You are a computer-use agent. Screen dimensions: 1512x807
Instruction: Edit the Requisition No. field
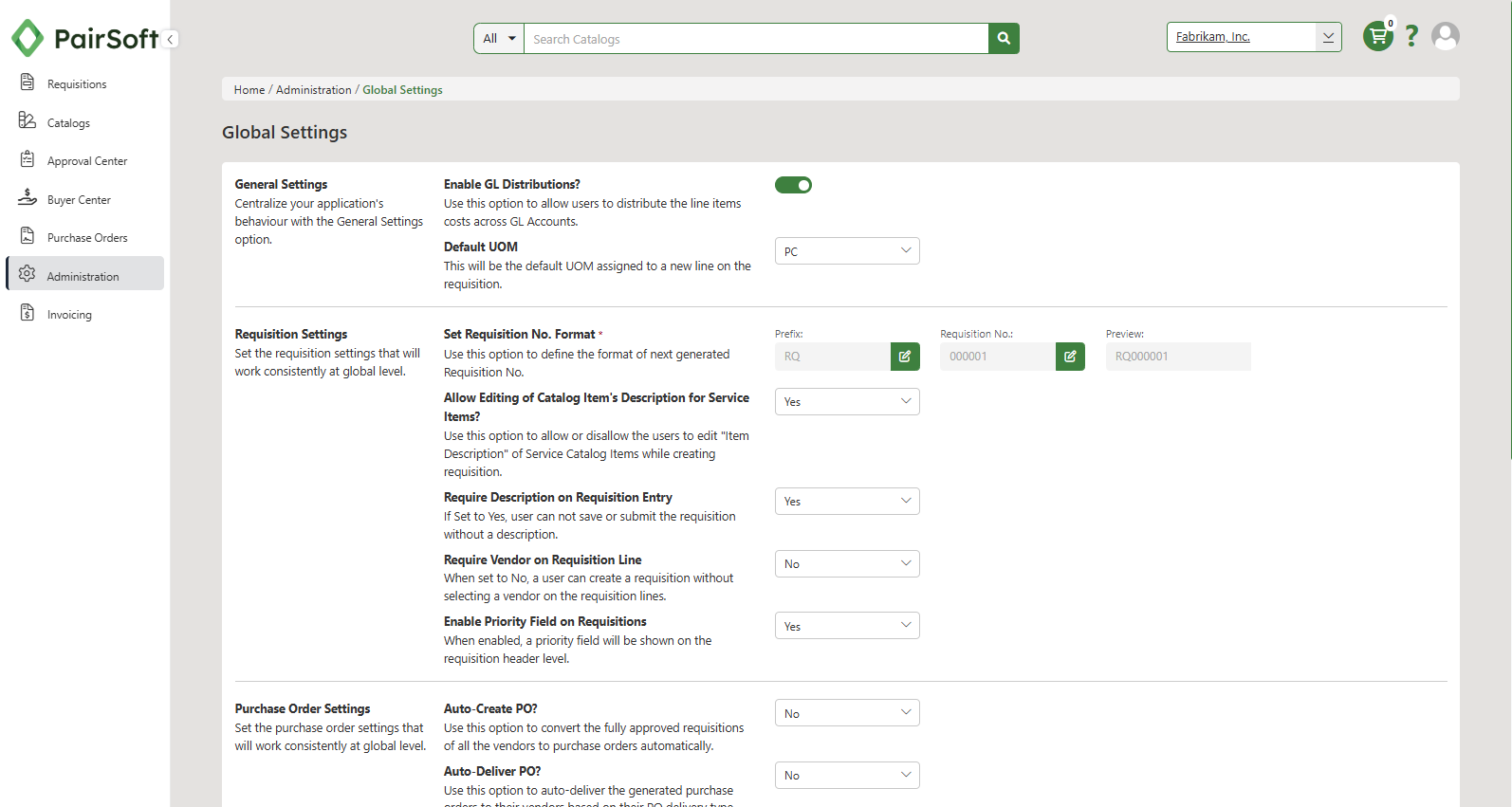[1070, 357]
